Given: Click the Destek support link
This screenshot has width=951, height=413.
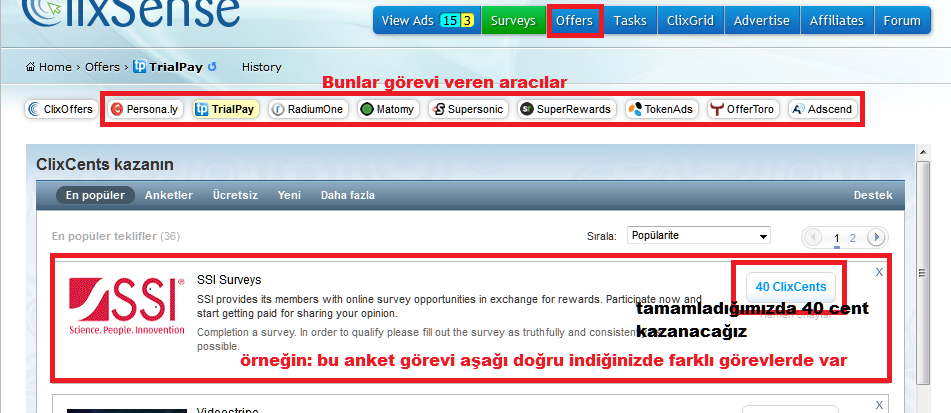Looking at the screenshot, I should point(873,195).
